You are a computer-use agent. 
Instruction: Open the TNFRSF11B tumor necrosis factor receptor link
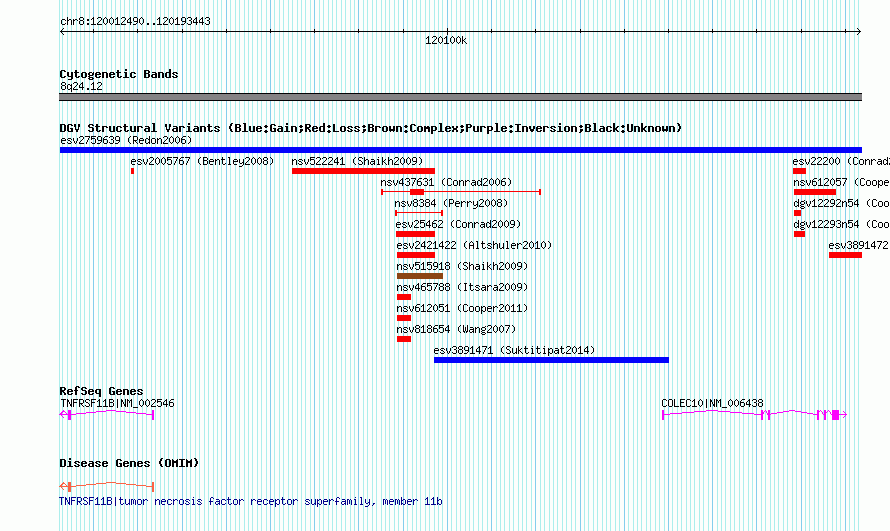(x=251, y=502)
